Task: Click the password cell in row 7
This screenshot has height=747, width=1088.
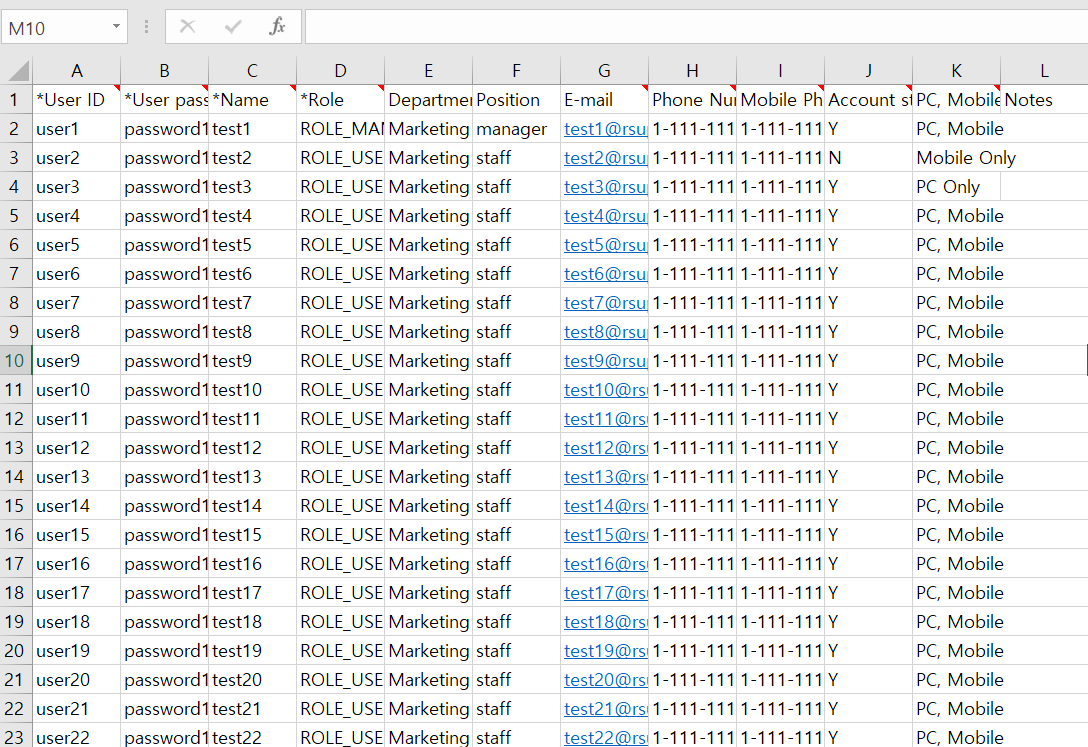Action: pos(164,274)
